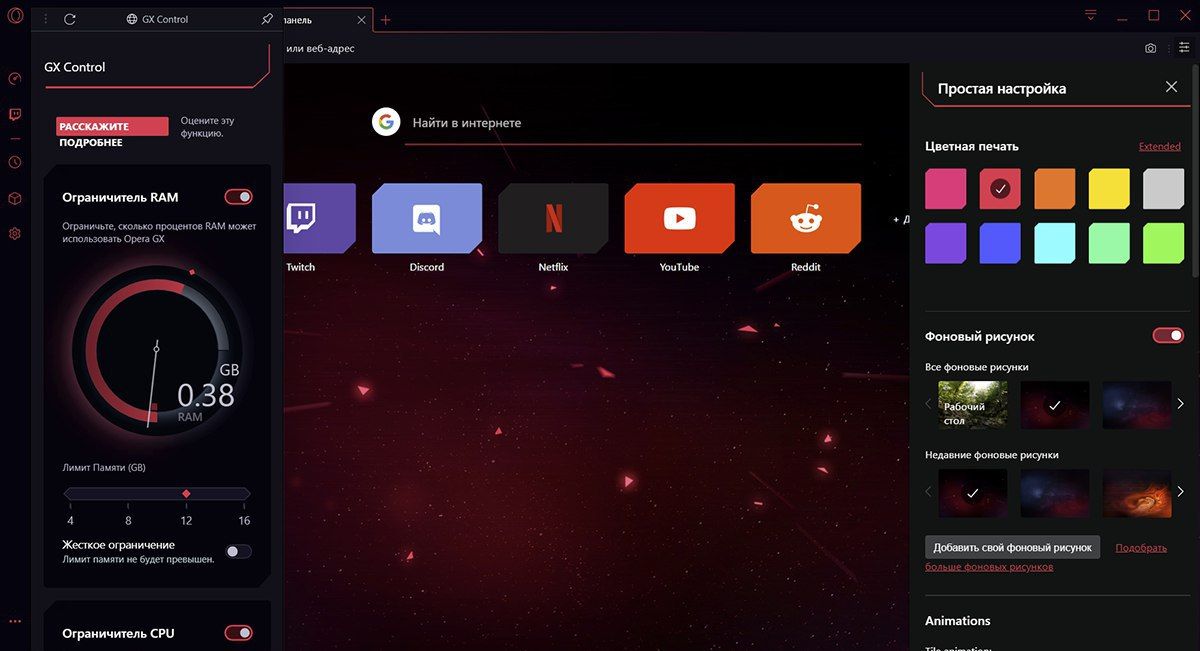Pin the GX Control panel
Viewport: 1200px width, 651px height.
[266, 19]
